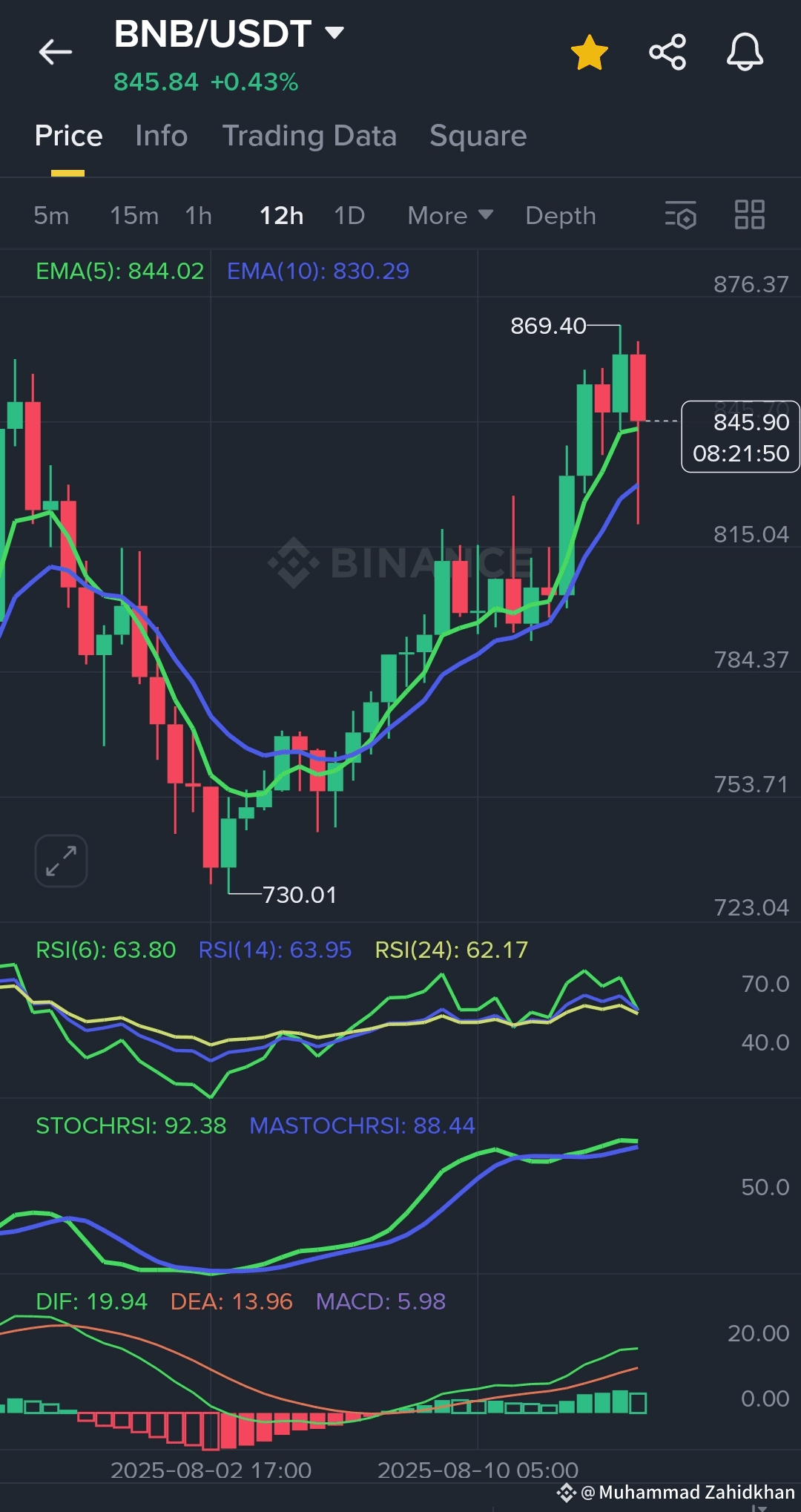Click the 784.37 price axis label
The height and width of the screenshot is (1512, 801).
coord(751,660)
